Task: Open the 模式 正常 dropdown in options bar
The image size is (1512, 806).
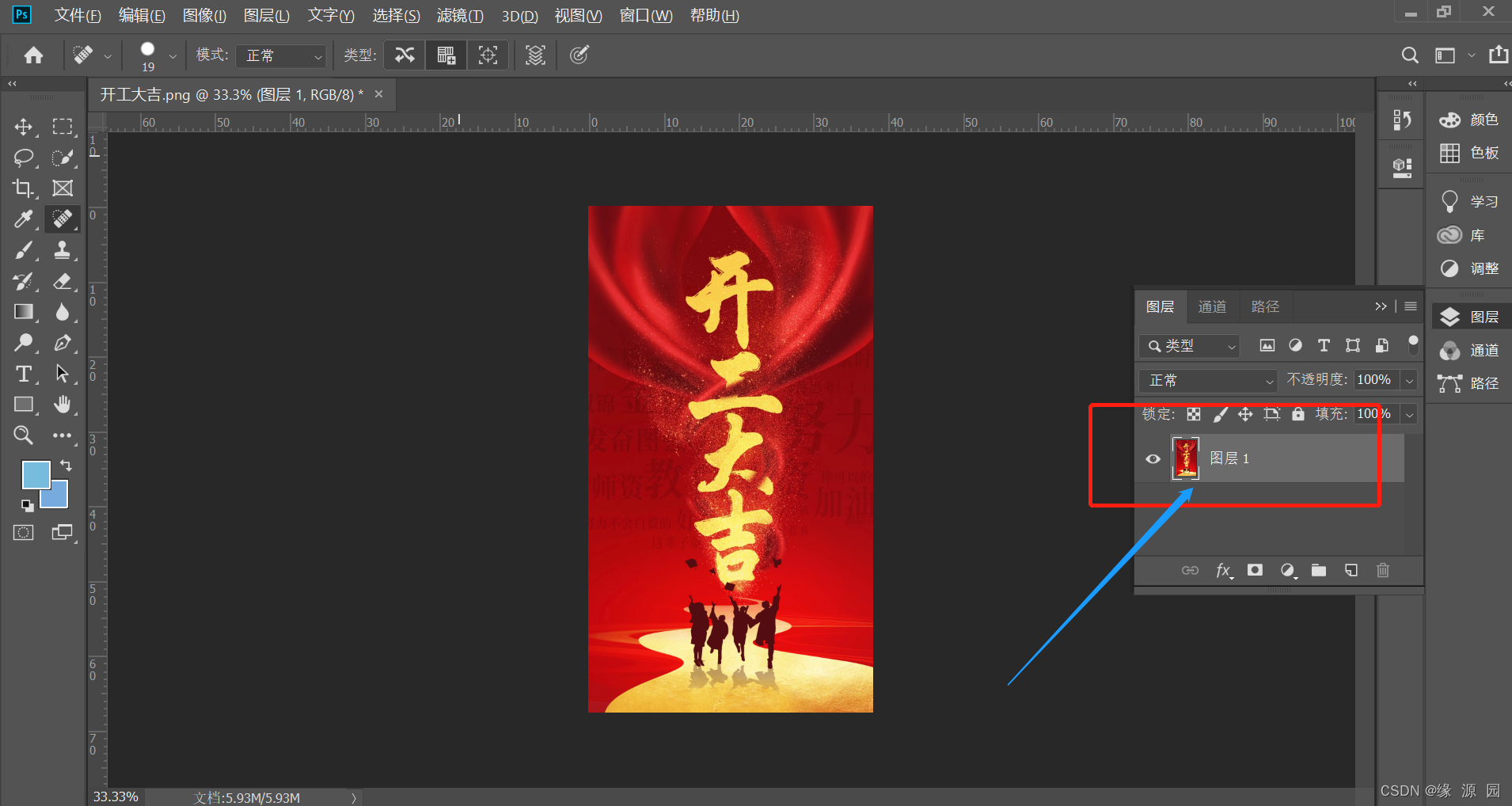Action: click(x=282, y=55)
